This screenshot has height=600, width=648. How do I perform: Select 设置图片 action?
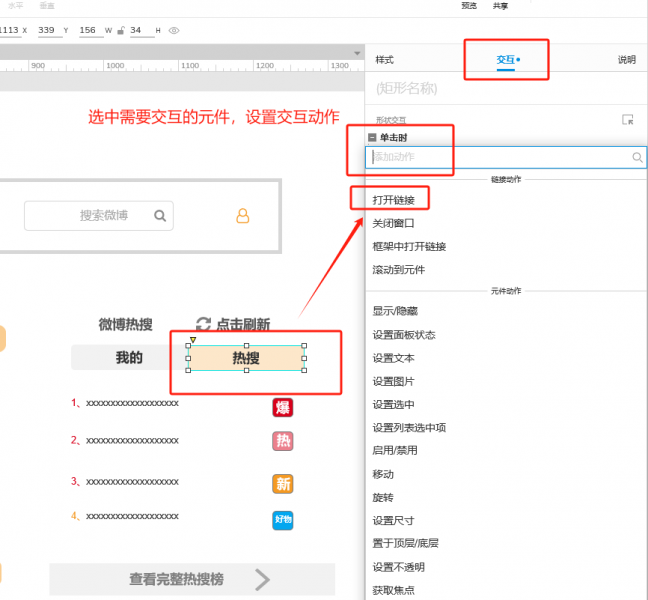tap(393, 381)
